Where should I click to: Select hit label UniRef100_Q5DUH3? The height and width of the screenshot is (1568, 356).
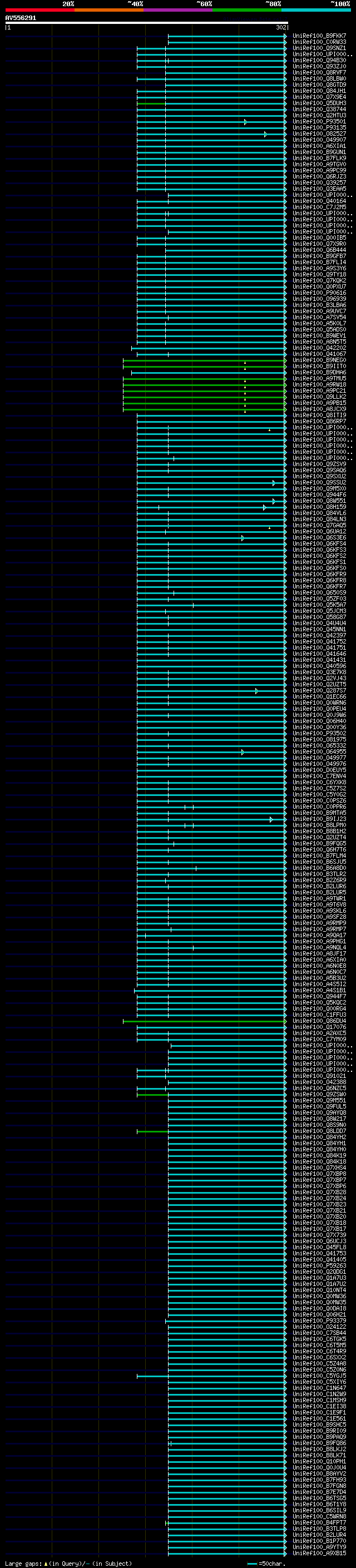click(x=319, y=103)
